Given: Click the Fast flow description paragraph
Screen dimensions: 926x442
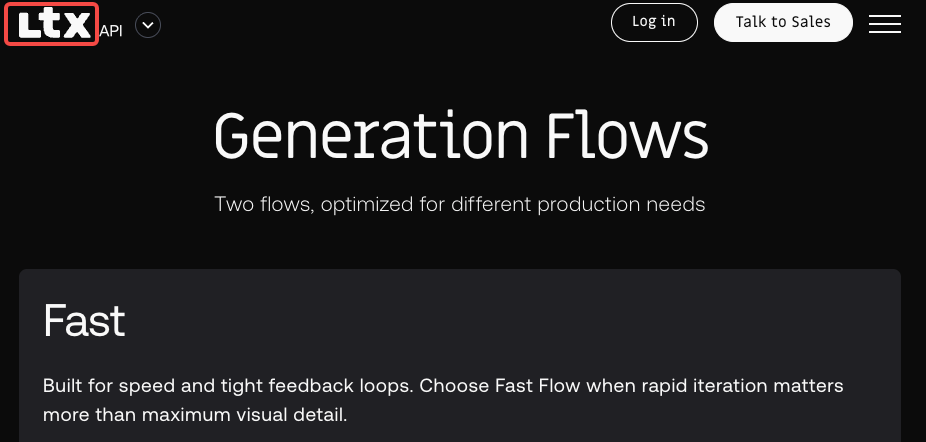Looking at the screenshot, I should (x=443, y=399).
